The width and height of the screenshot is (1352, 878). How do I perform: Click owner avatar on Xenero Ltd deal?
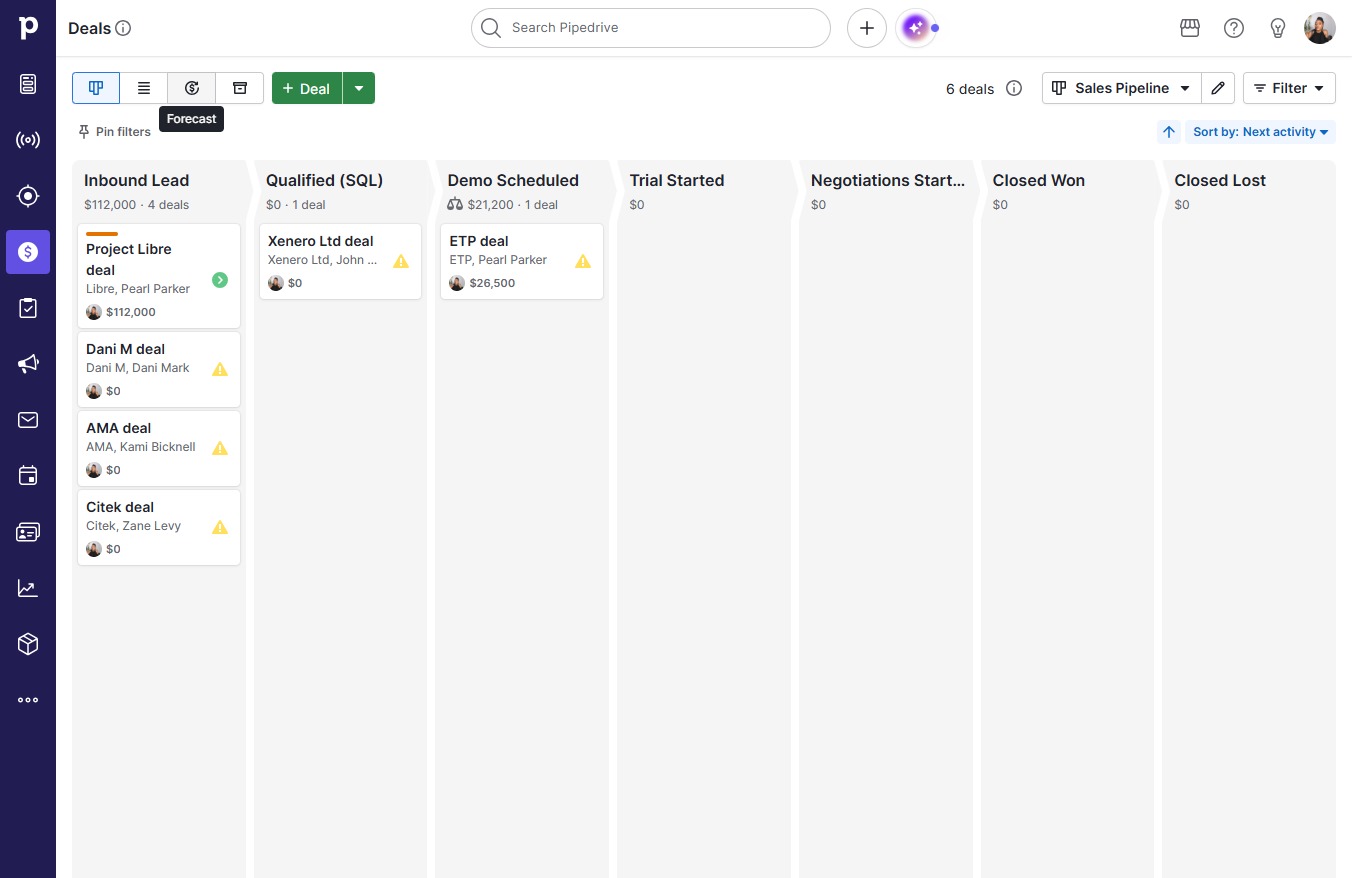276,283
